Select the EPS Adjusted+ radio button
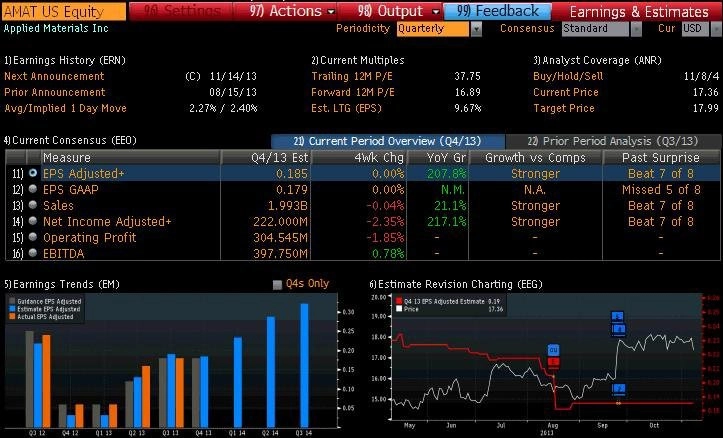 (33, 173)
